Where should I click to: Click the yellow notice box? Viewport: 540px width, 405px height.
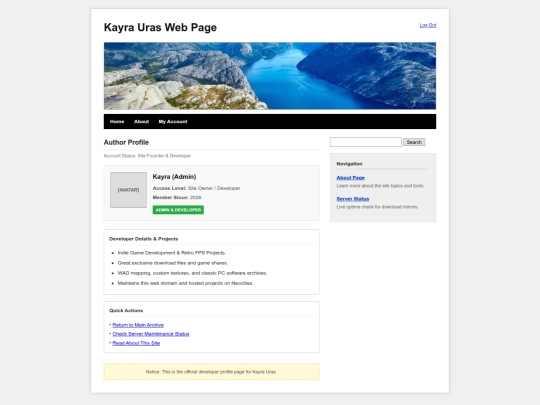click(211, 372)
